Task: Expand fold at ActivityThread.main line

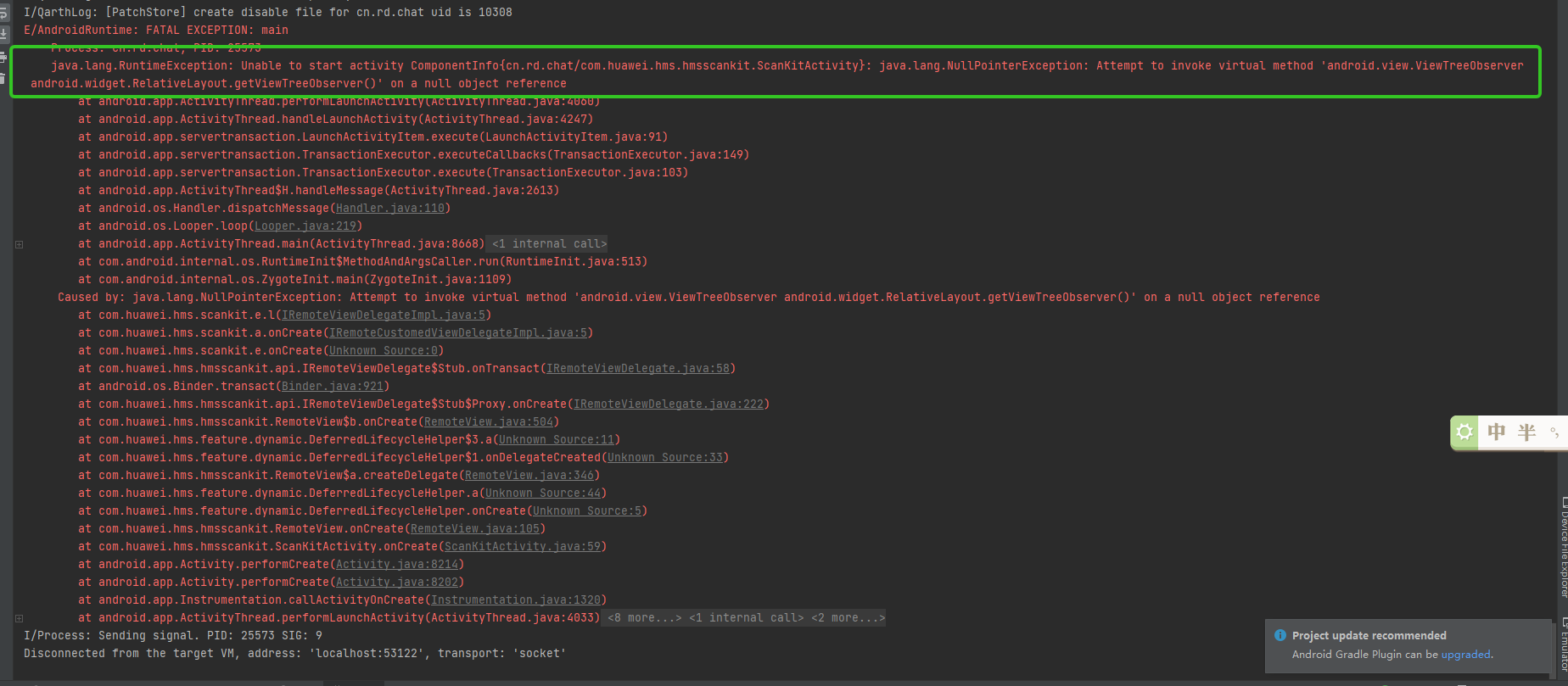Action: [x=19, y=244]
